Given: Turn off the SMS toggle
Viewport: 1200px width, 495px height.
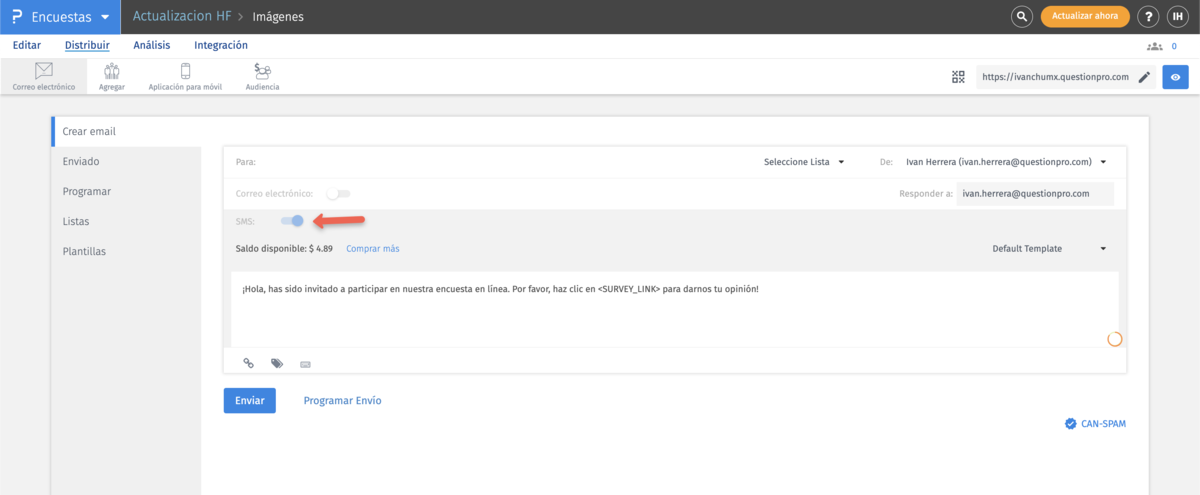Looking at the screenshot, I should (x=292, y=221).
